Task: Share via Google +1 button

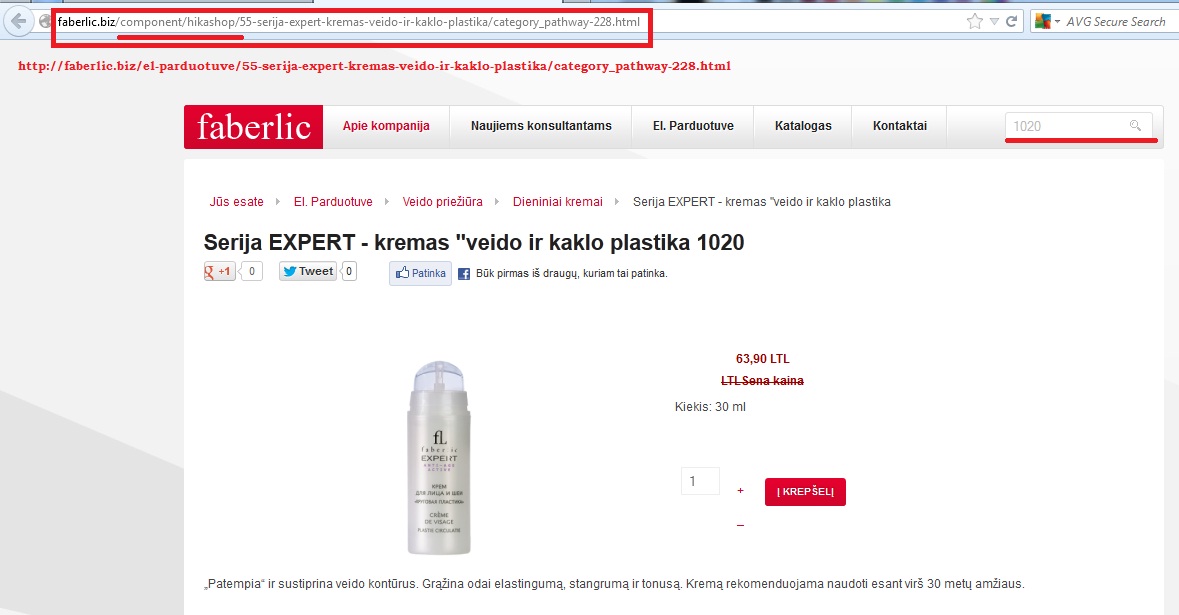Action: coord(219,271)
